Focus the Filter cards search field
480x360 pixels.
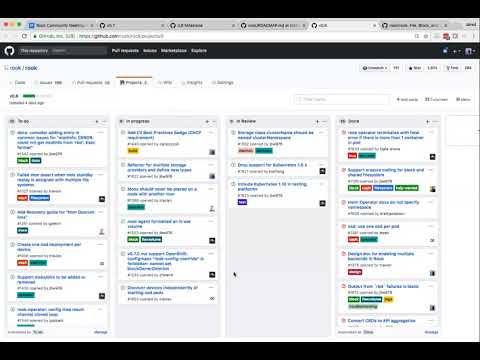[x=341, y=99]
